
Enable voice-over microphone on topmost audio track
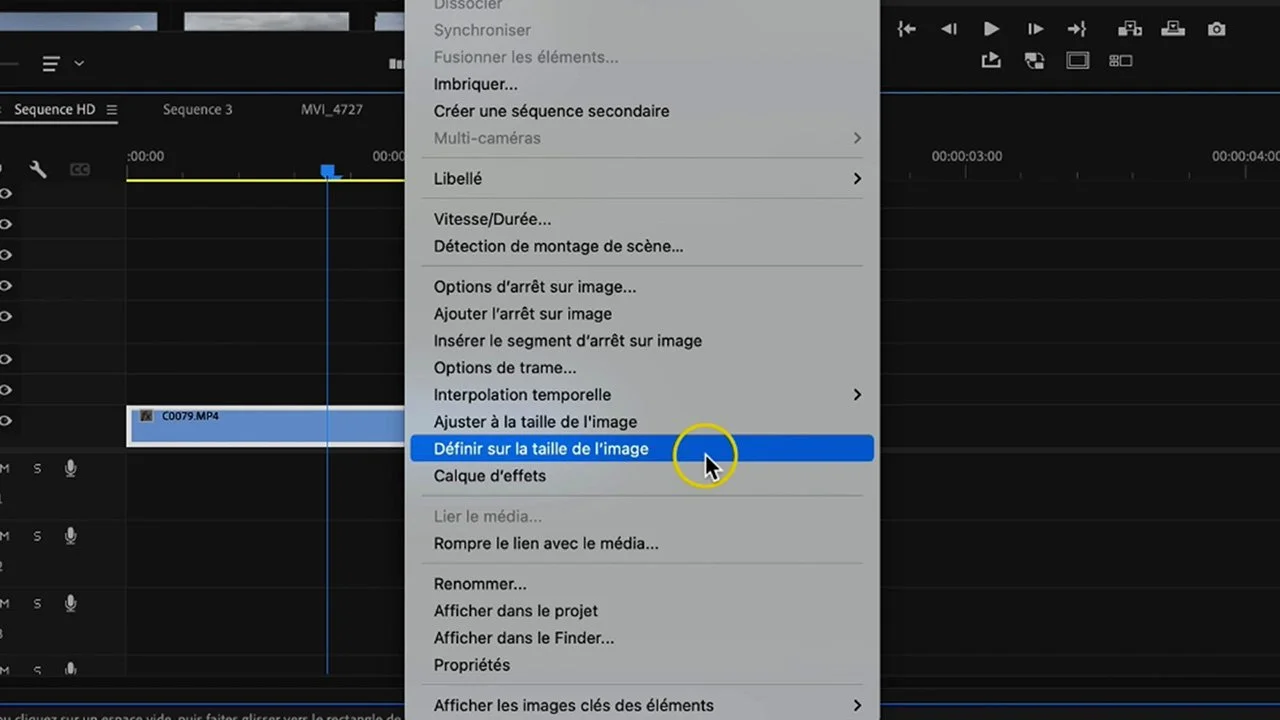point(70,468)
